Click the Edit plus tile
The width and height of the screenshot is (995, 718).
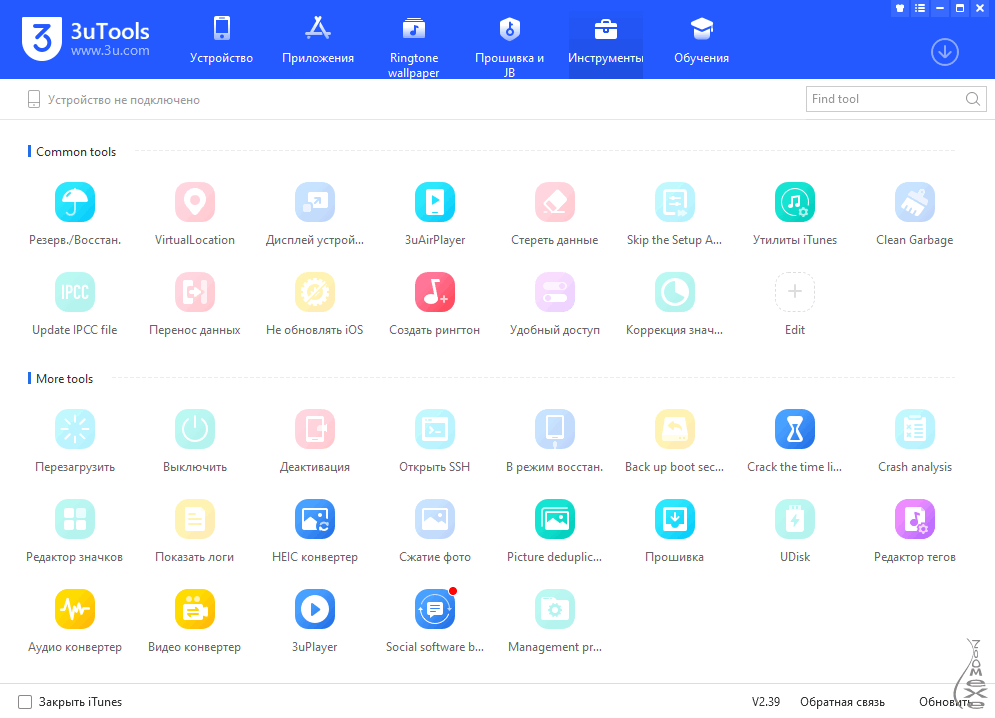[x=794, y=292]
